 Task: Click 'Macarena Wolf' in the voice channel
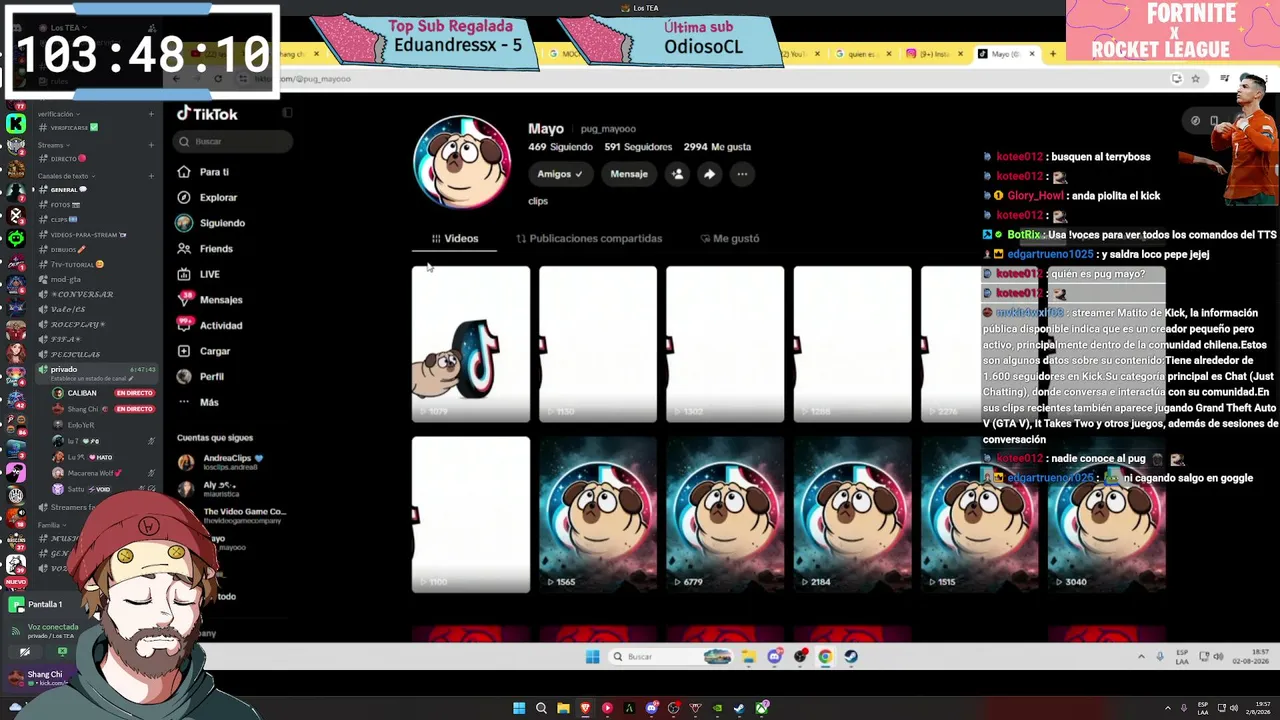click(x=104, y=473)
